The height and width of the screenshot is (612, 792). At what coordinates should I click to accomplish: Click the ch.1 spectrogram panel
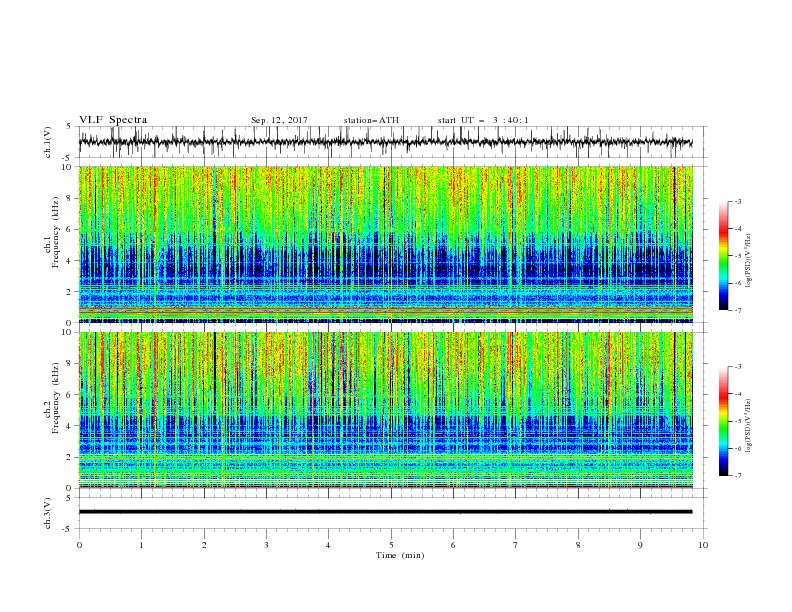coord(385,244)
